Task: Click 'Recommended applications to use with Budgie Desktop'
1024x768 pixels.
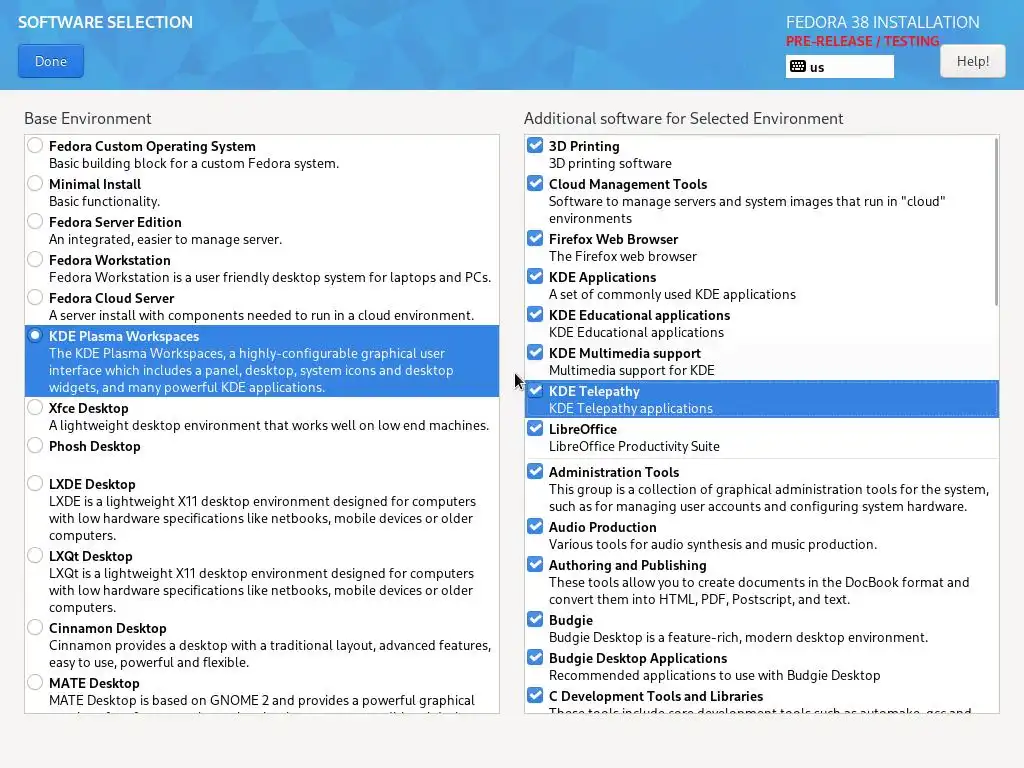Action: click(x=714, y=675)
